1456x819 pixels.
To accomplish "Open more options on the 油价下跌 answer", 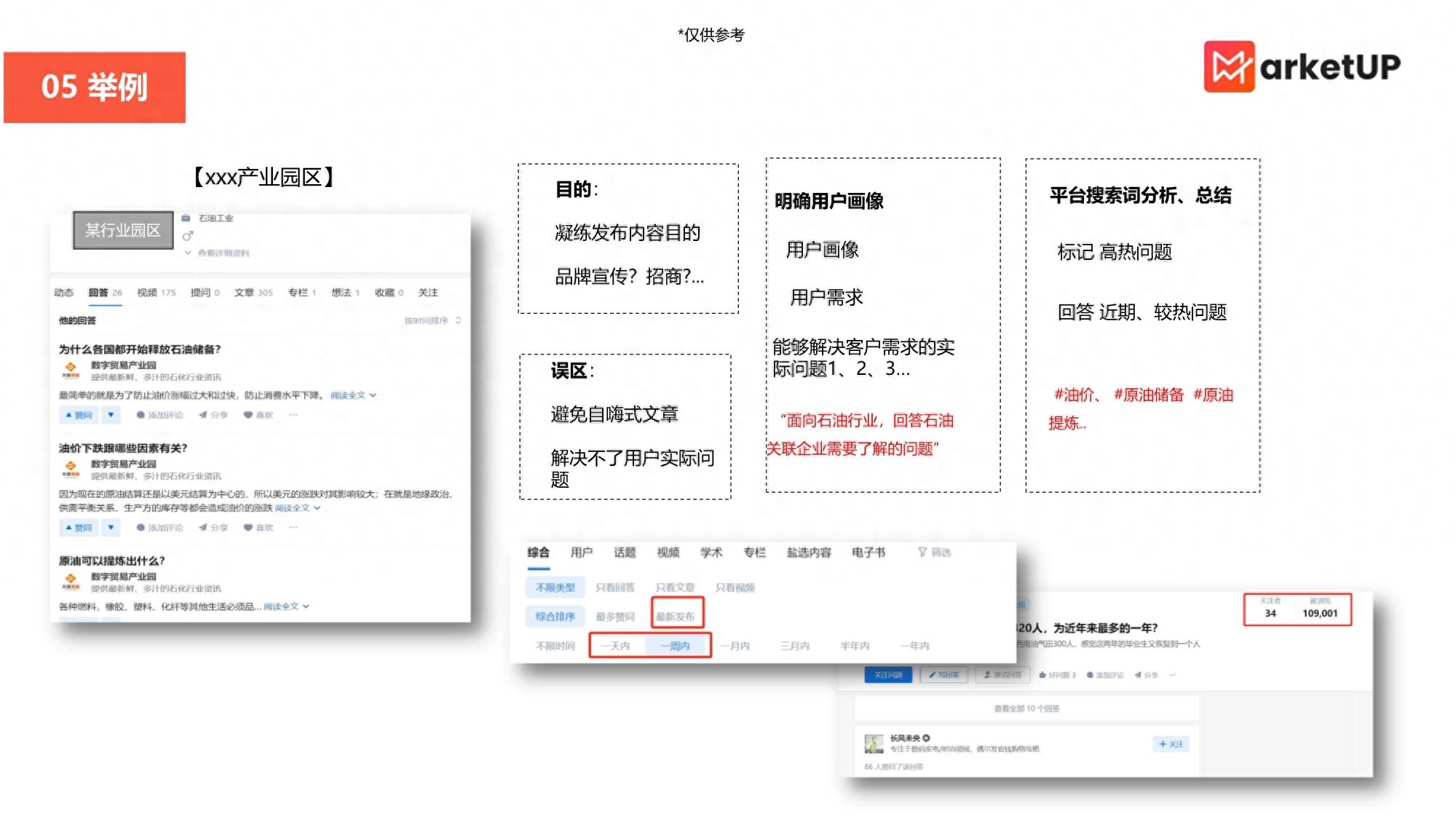I will pos(293,528).
